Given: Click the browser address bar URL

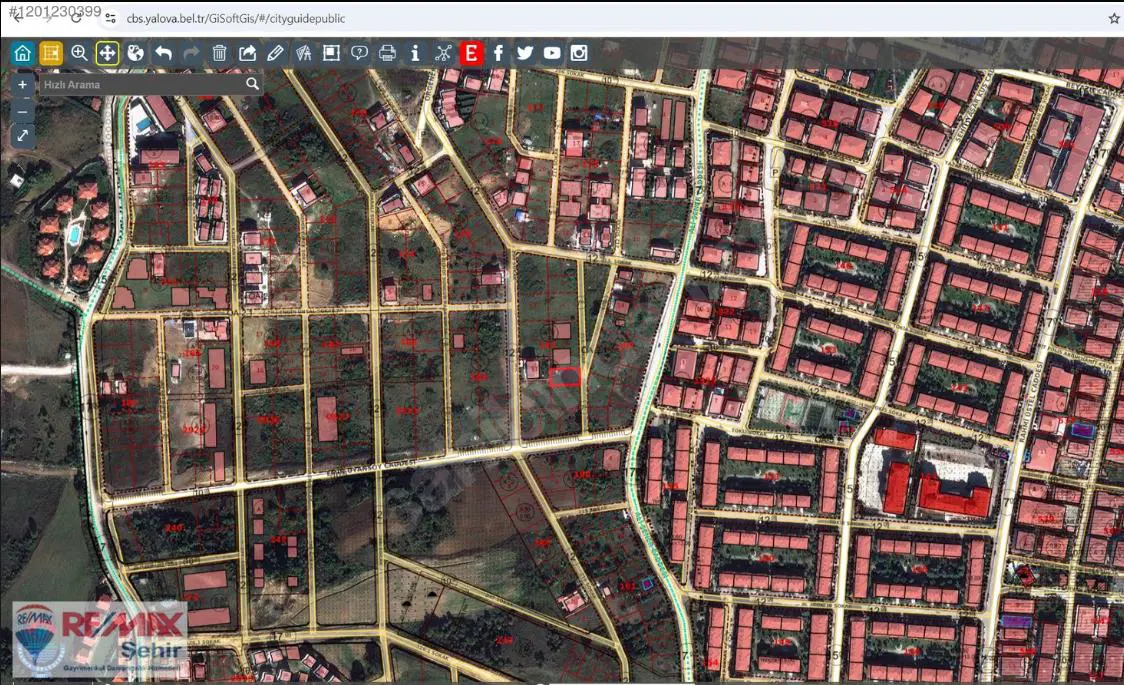Looking at the screenshot, I should tap(236, 19).
